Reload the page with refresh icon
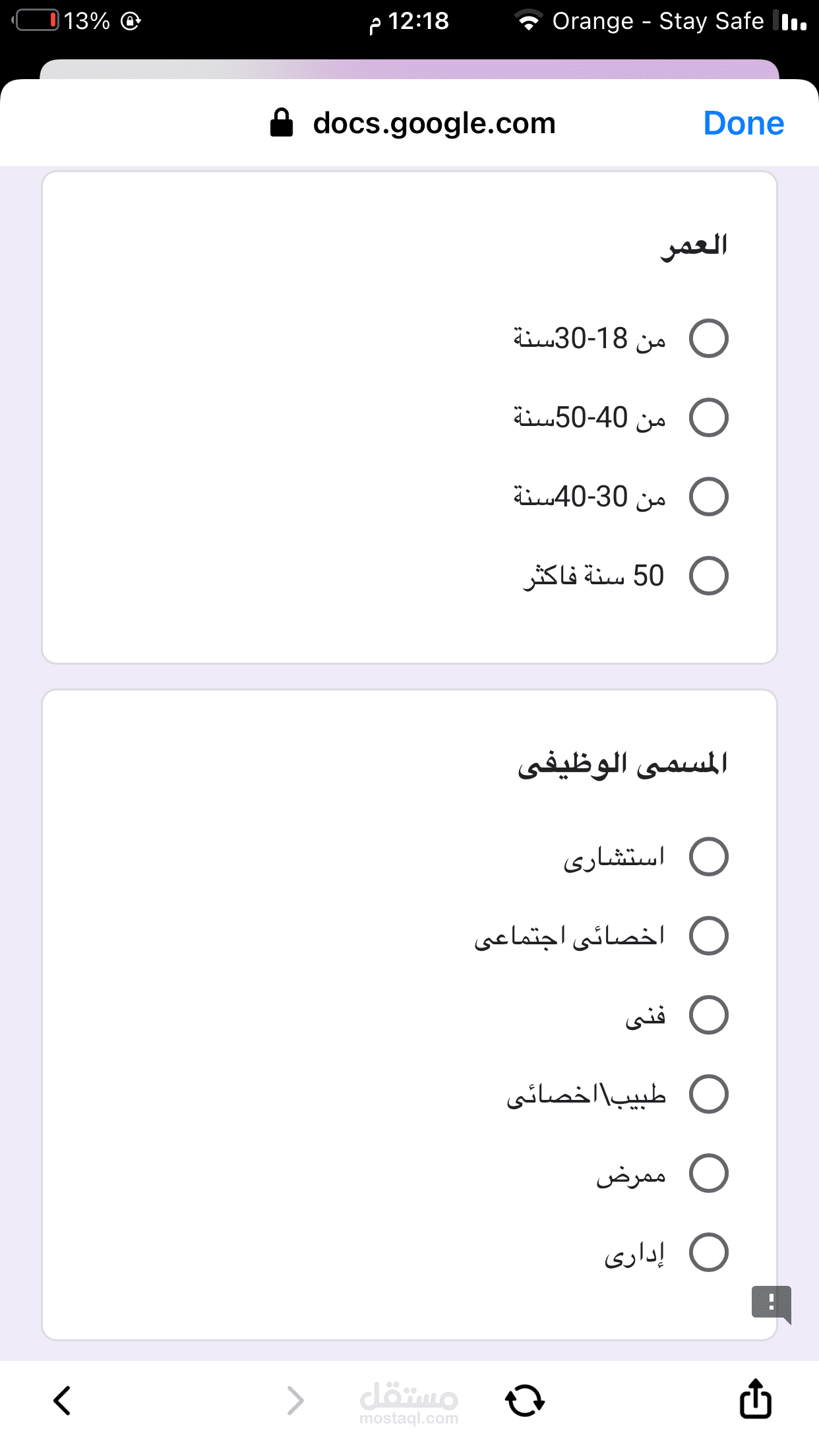 [525, 1401]
